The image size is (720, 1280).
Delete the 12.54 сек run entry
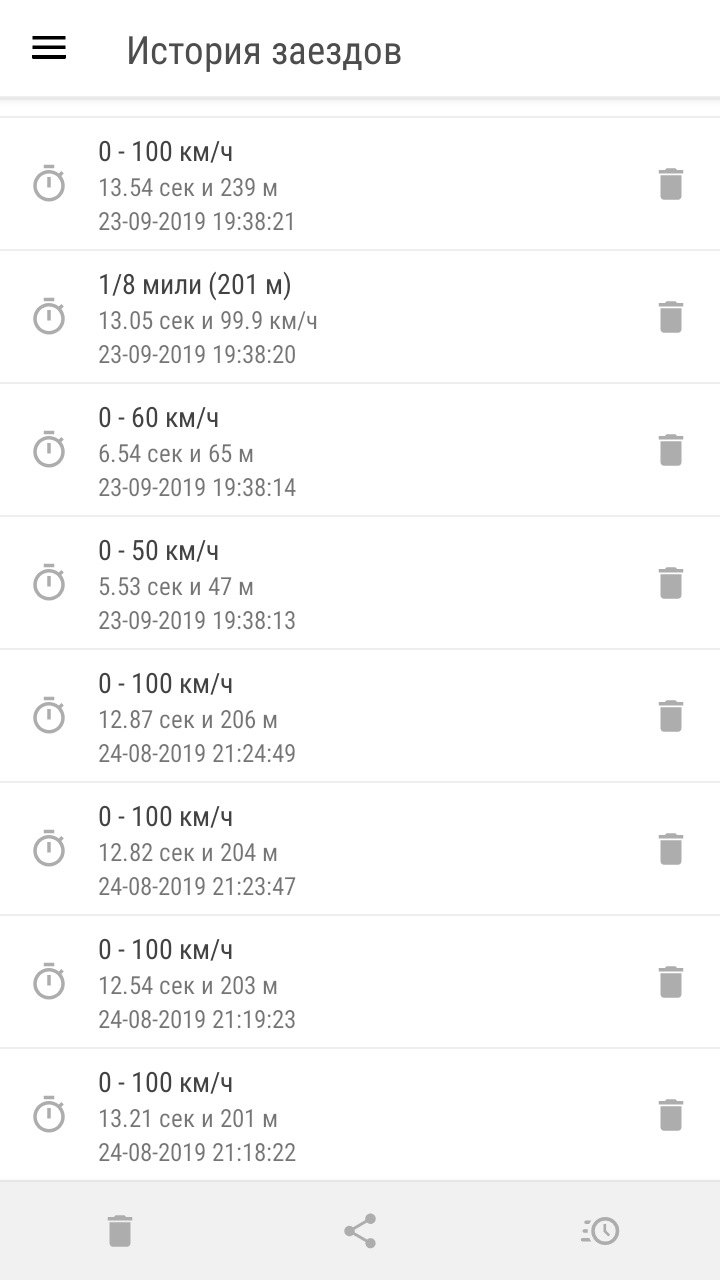point(670,982)
